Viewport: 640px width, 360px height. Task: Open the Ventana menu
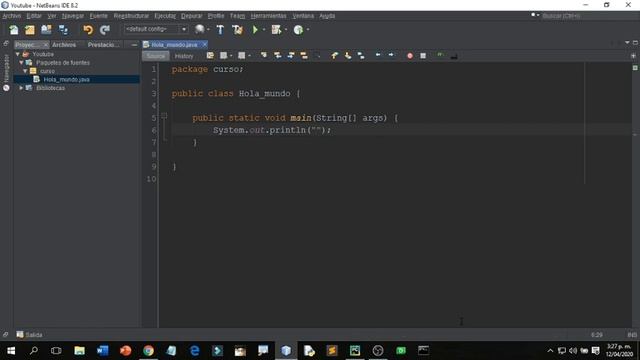point(303,16)
